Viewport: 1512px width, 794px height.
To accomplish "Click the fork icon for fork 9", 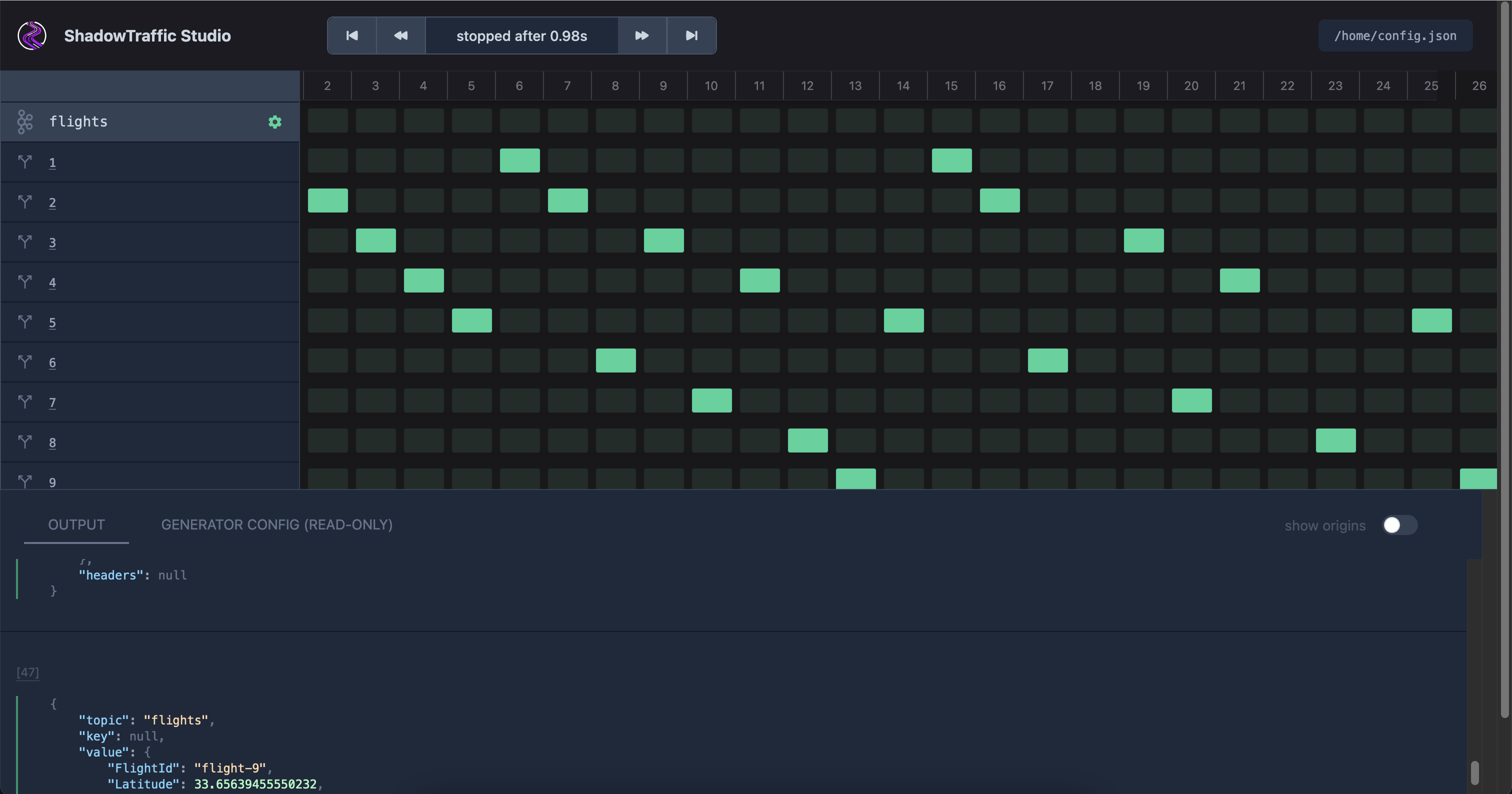I will (x=24, y=480).
